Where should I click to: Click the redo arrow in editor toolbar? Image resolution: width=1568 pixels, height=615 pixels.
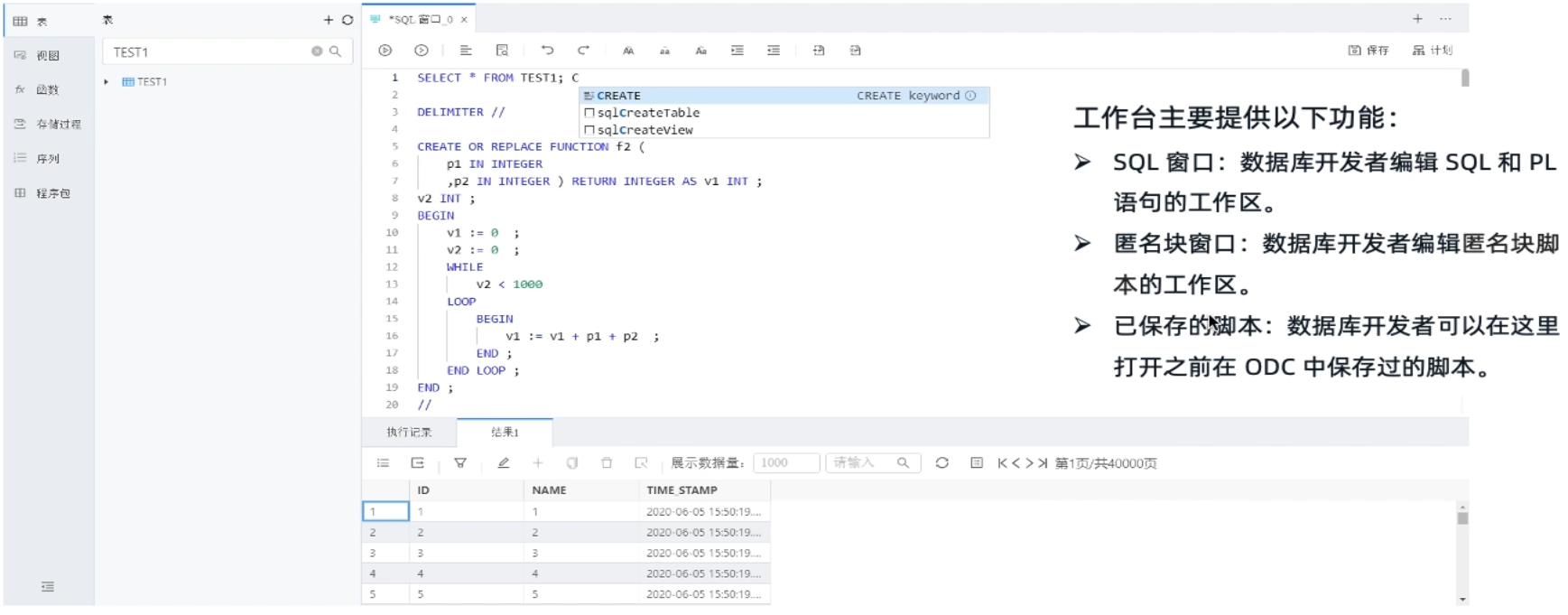pyautogui.click(x=583, y=51)
